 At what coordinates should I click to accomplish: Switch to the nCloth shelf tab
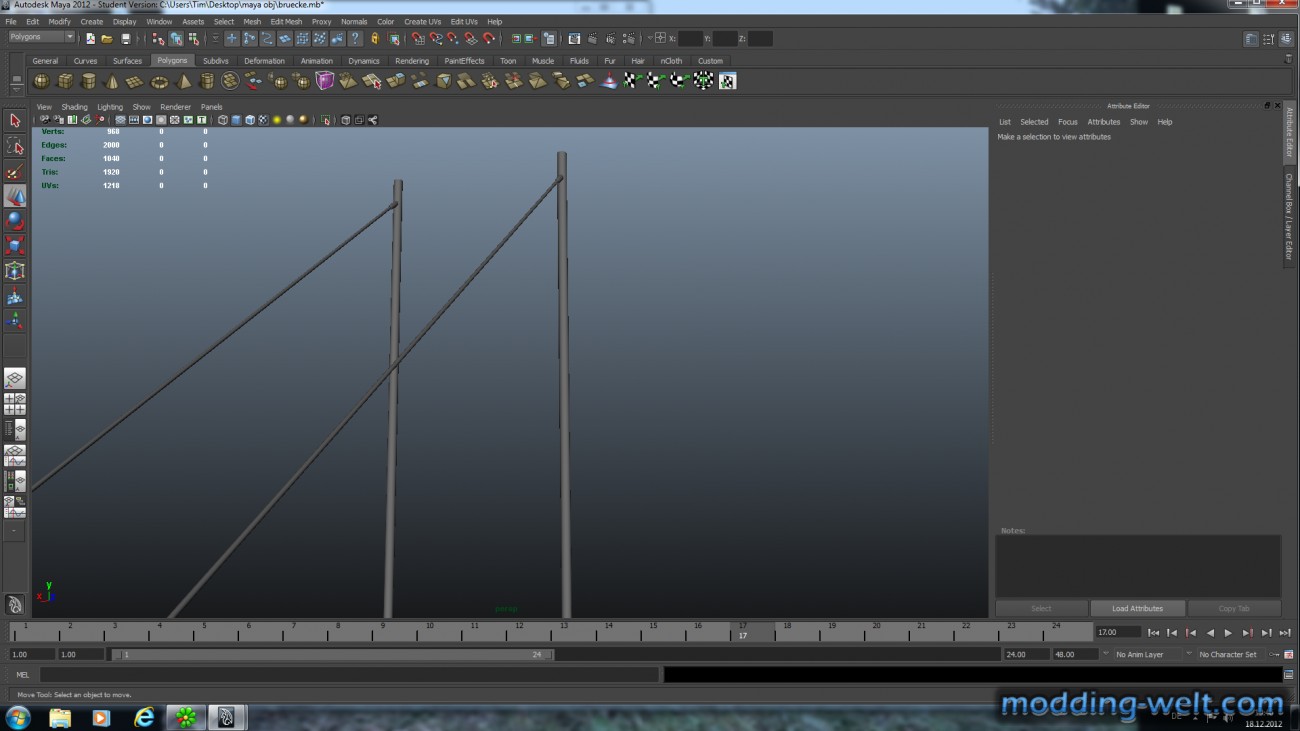(671, 61)
